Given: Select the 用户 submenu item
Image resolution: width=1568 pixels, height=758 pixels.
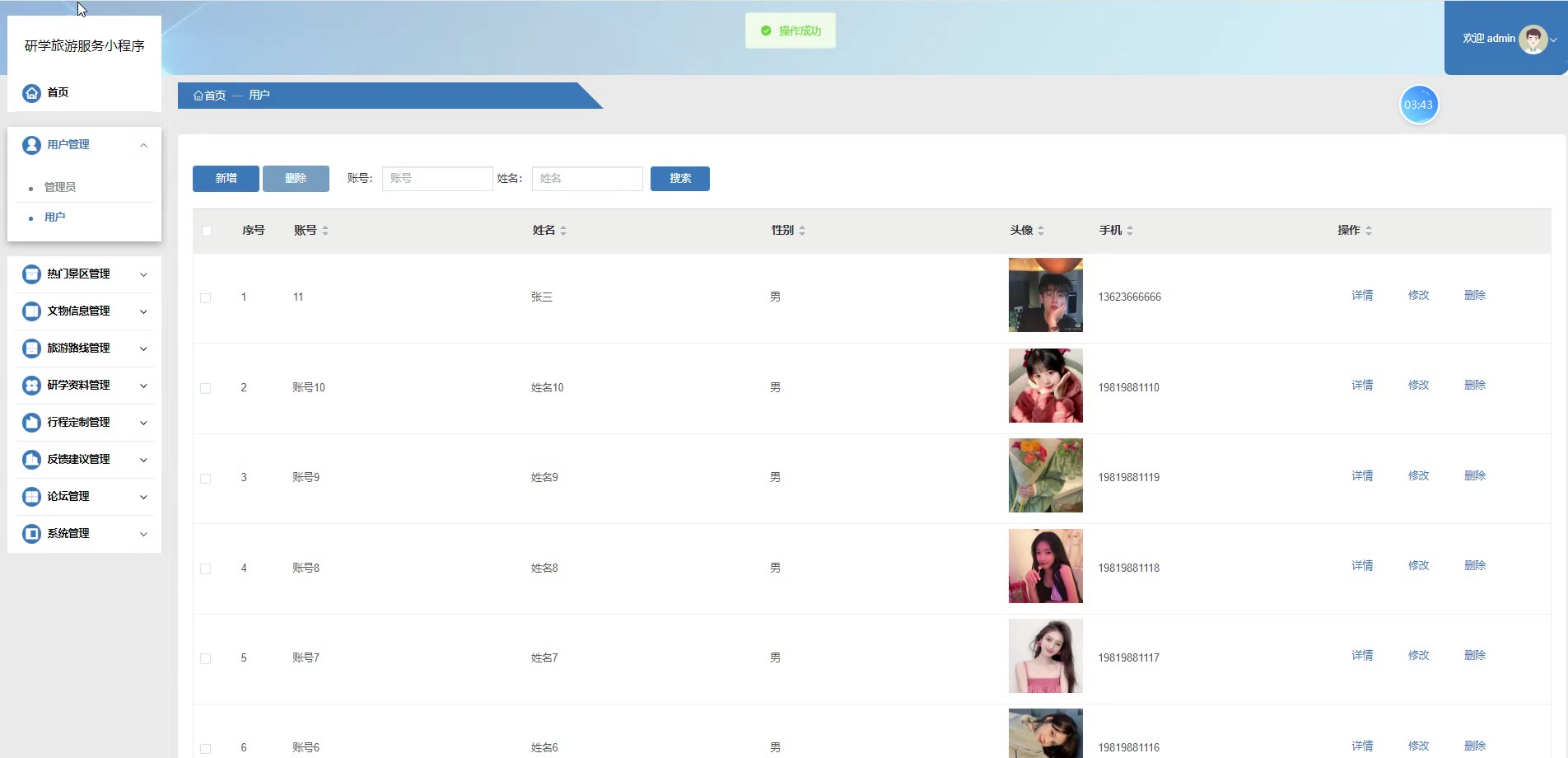Looking at the screenshot, I should click(x=55, y=217).
